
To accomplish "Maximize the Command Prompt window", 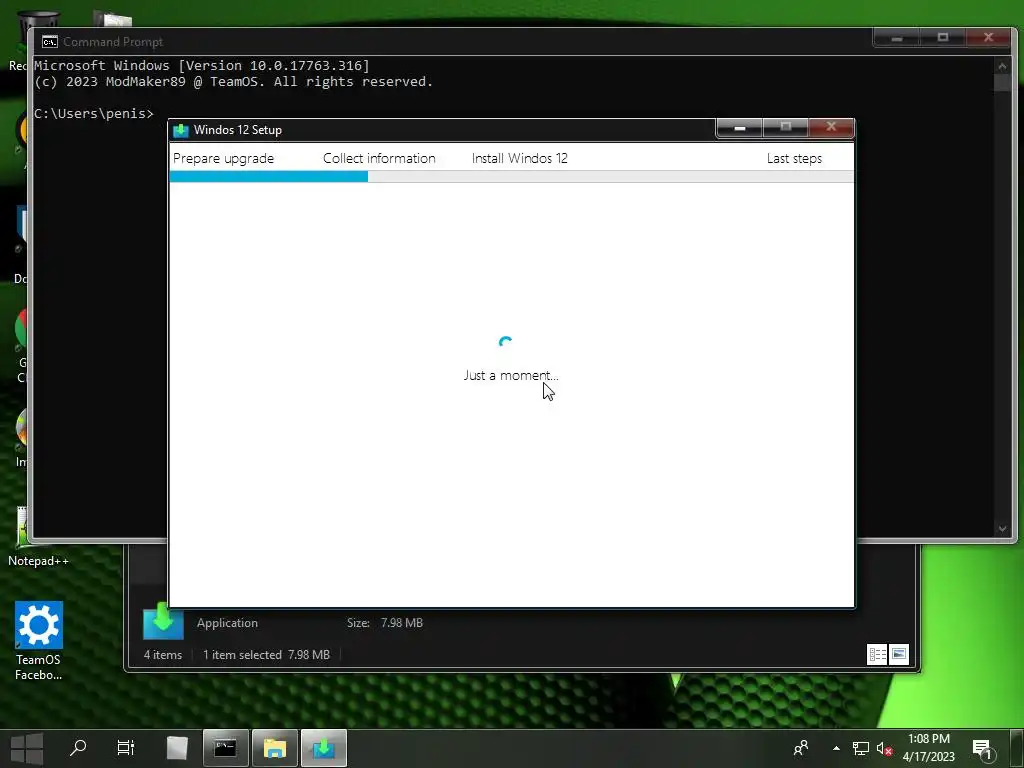I will coord(942,39).
